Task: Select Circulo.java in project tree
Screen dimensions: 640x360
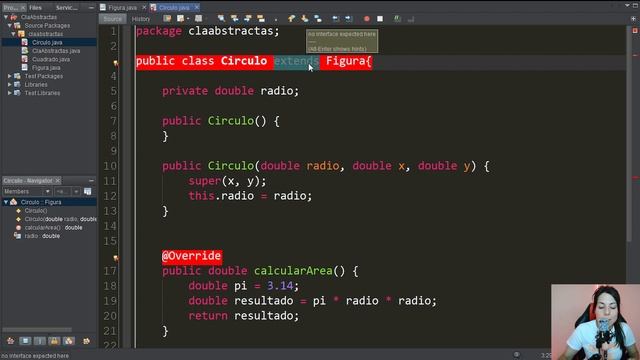Action: [x=47, y=42]
